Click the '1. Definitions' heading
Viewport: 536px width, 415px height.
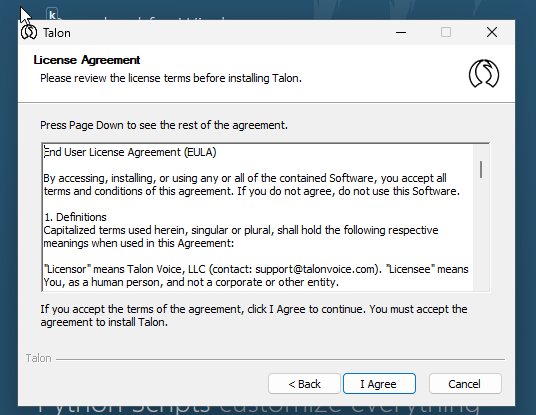pos(75,217)
